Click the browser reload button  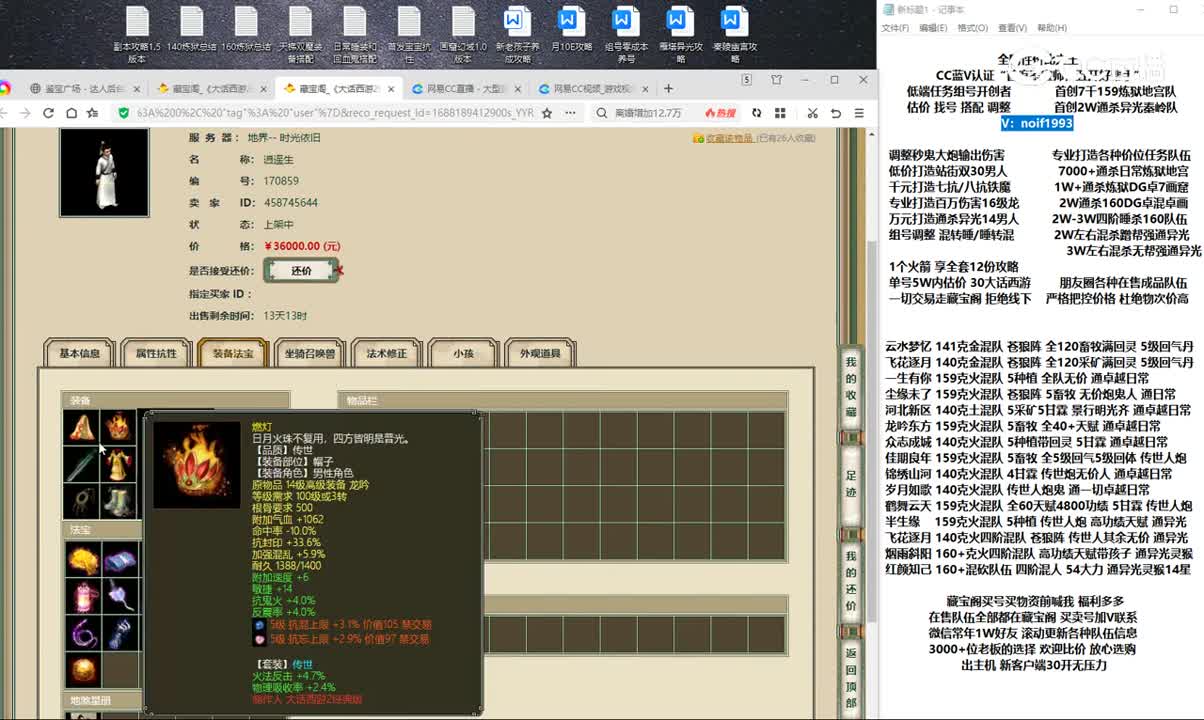tap(48, 113)
